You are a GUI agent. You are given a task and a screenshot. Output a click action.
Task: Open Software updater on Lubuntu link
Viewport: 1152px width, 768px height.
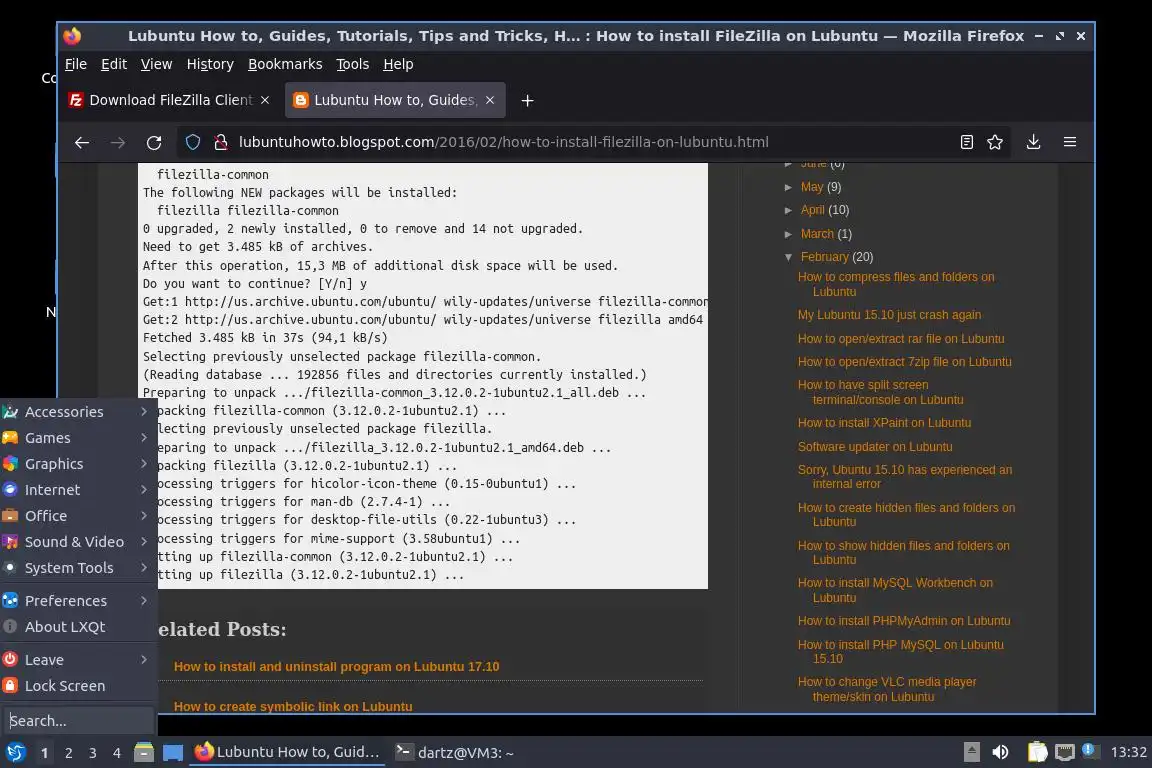pos(874,447)
